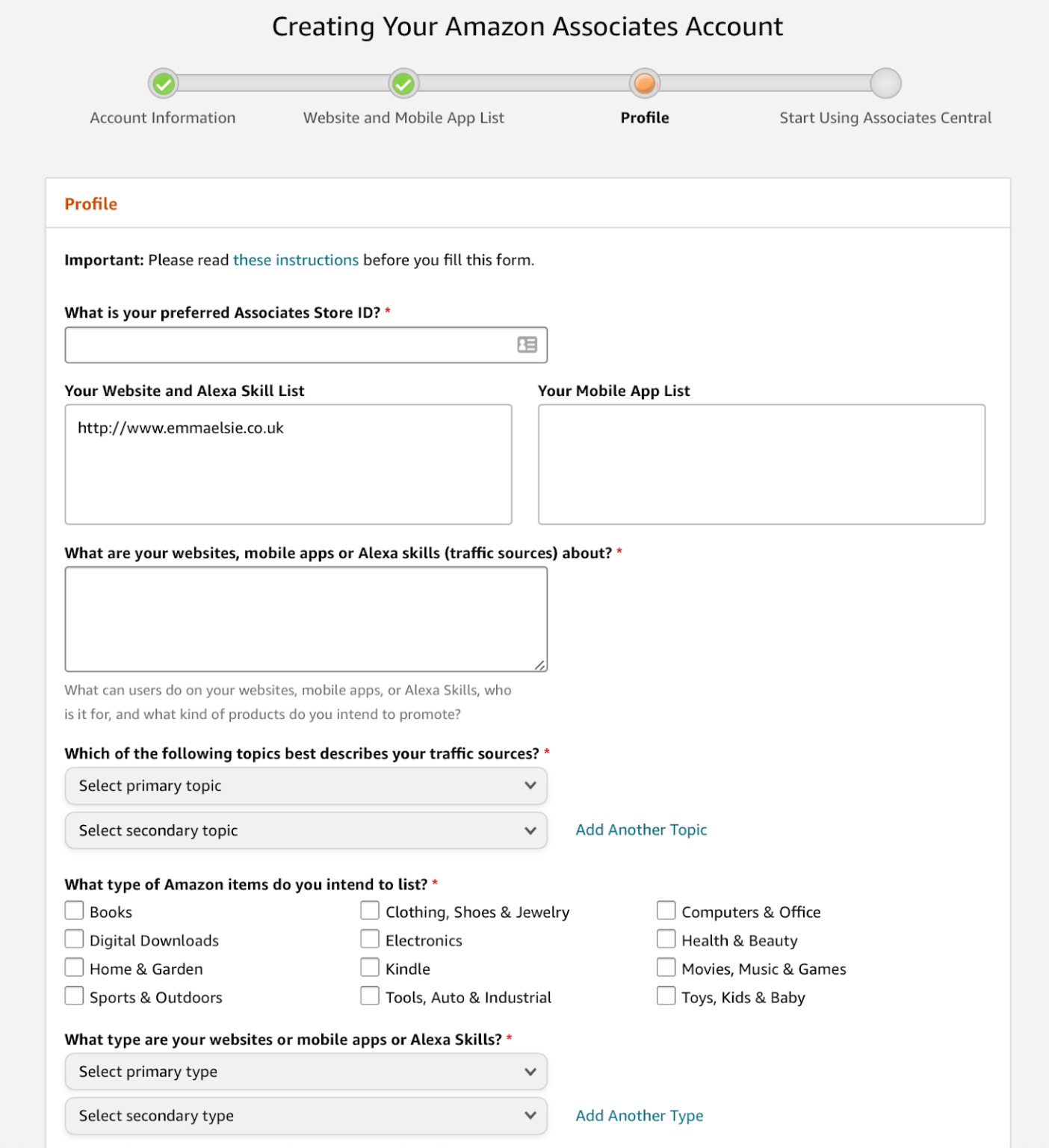Click the resize handle of the description textarea
This screenshot has width=1049, height=1148.
539,664
